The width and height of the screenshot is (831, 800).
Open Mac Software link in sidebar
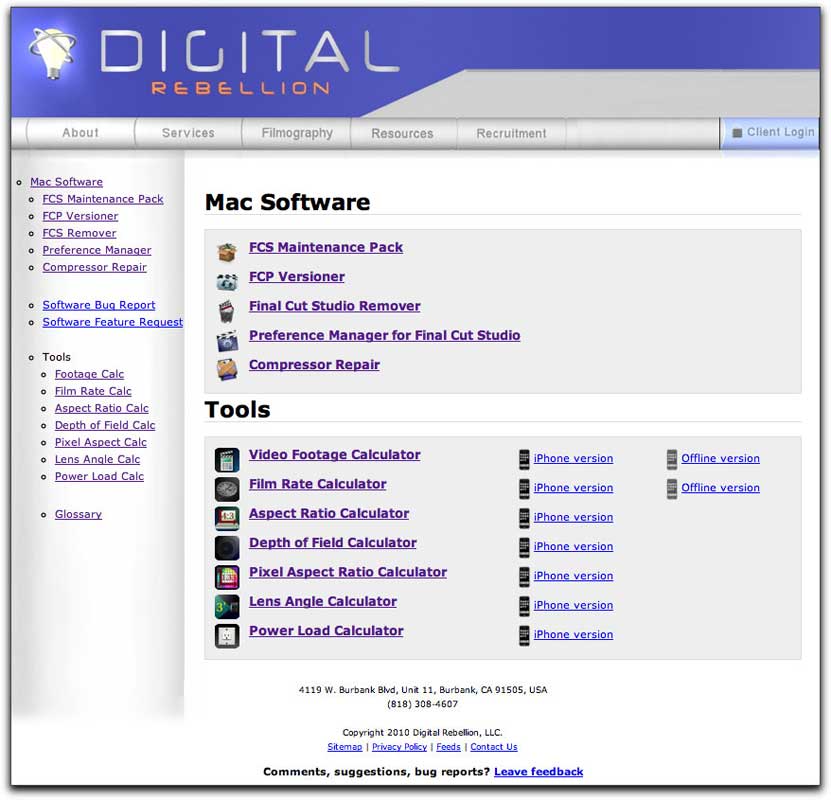coord(66,182)
